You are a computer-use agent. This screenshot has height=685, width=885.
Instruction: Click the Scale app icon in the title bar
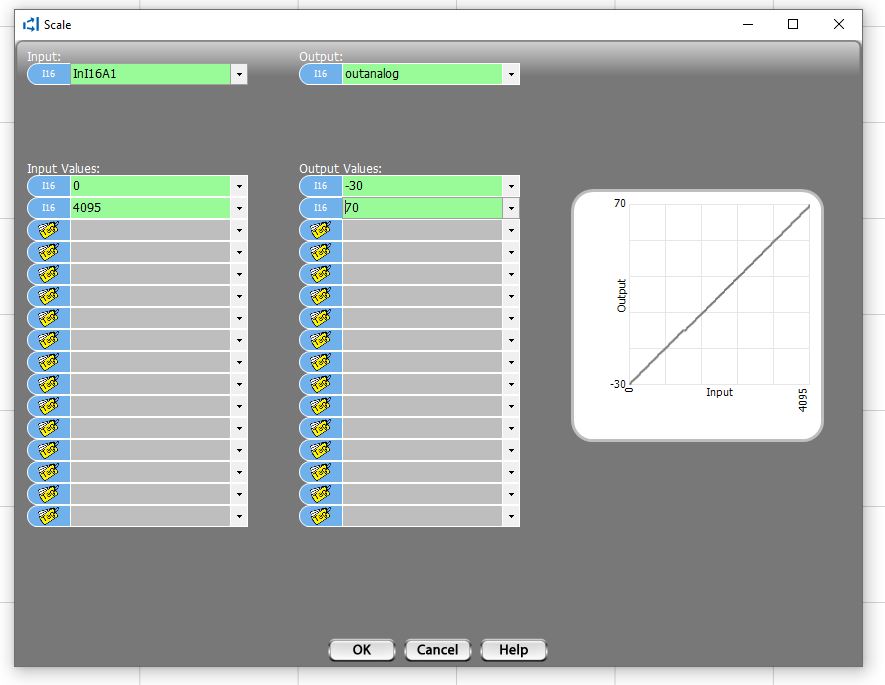pos(30,25)
